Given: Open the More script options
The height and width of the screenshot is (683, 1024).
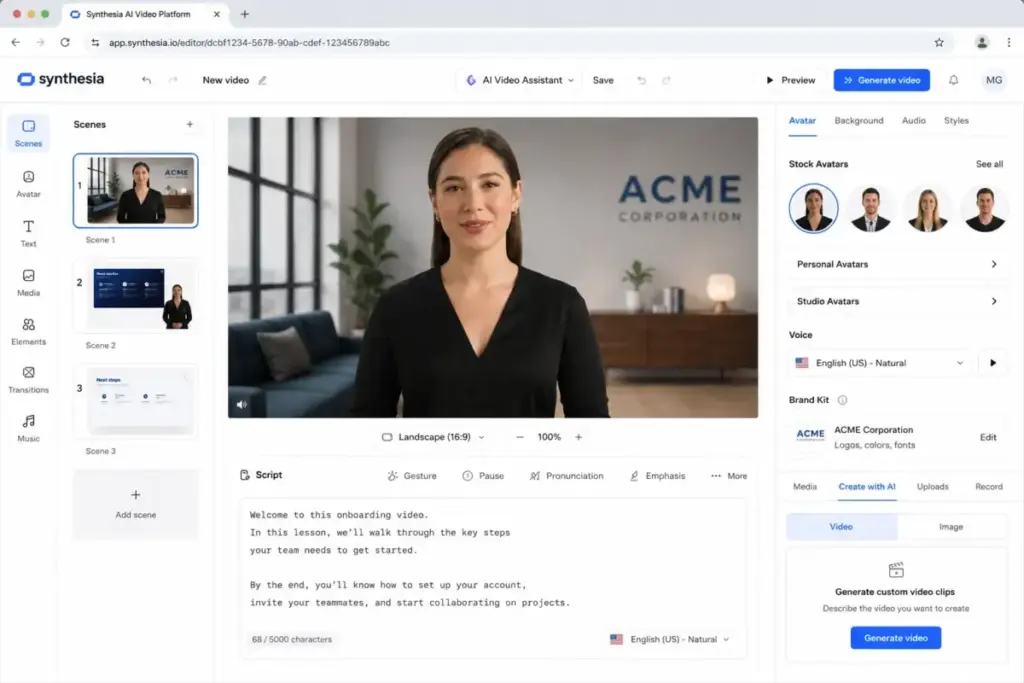Looking at the screenshot, I should coord(729,475).
